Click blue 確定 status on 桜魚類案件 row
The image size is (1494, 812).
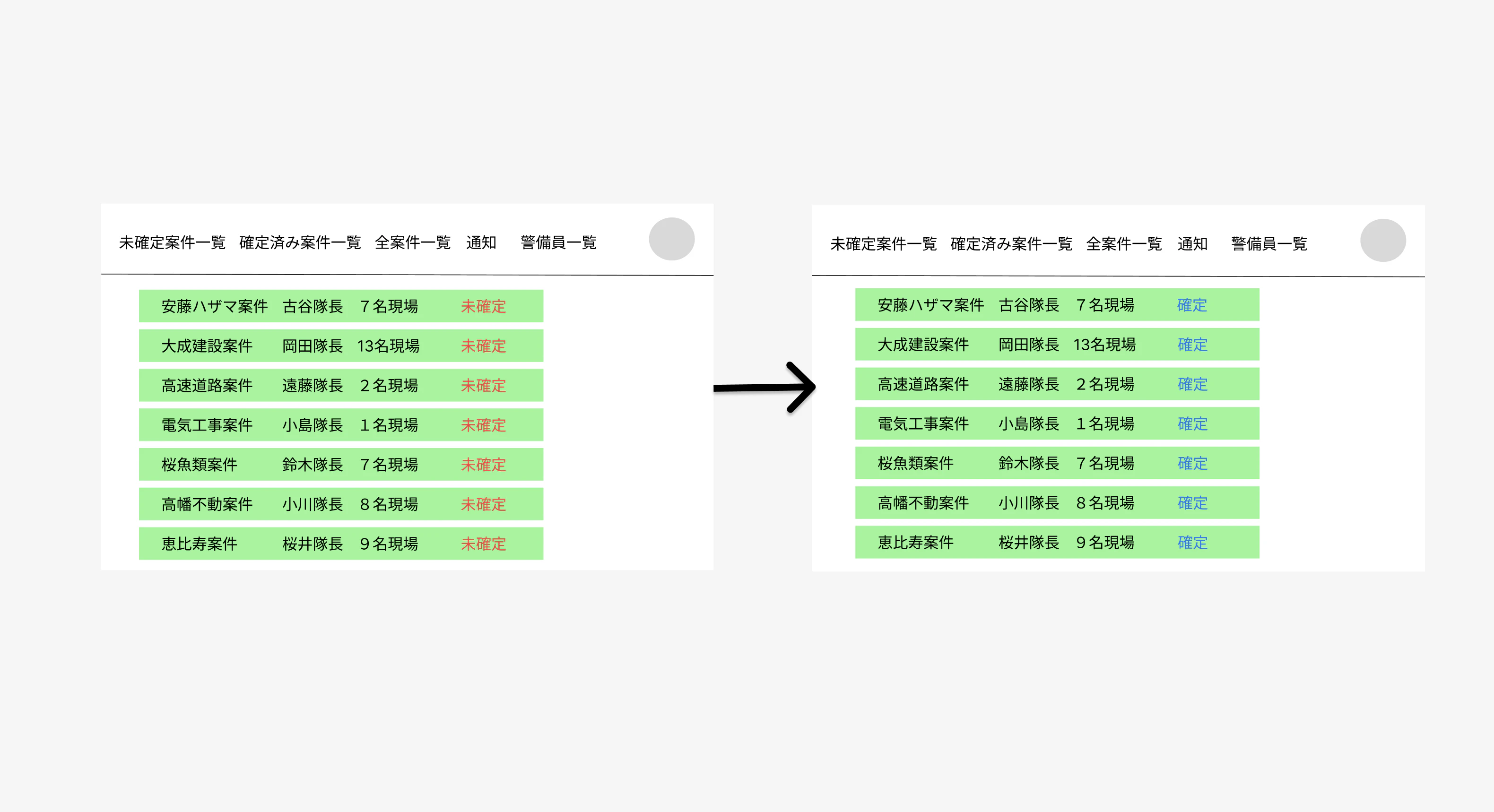1192,463
